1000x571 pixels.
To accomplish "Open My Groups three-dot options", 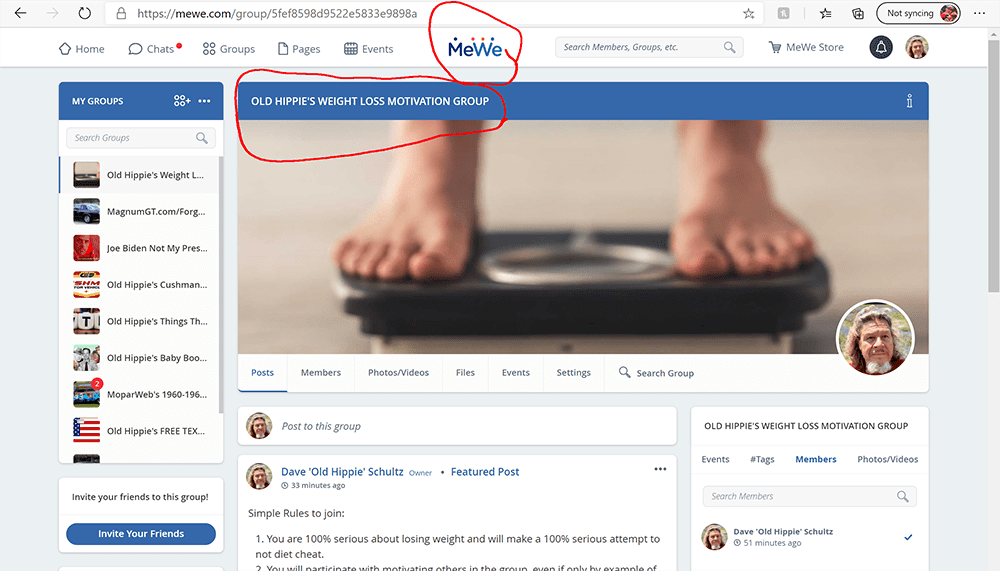I will (204, 101).
